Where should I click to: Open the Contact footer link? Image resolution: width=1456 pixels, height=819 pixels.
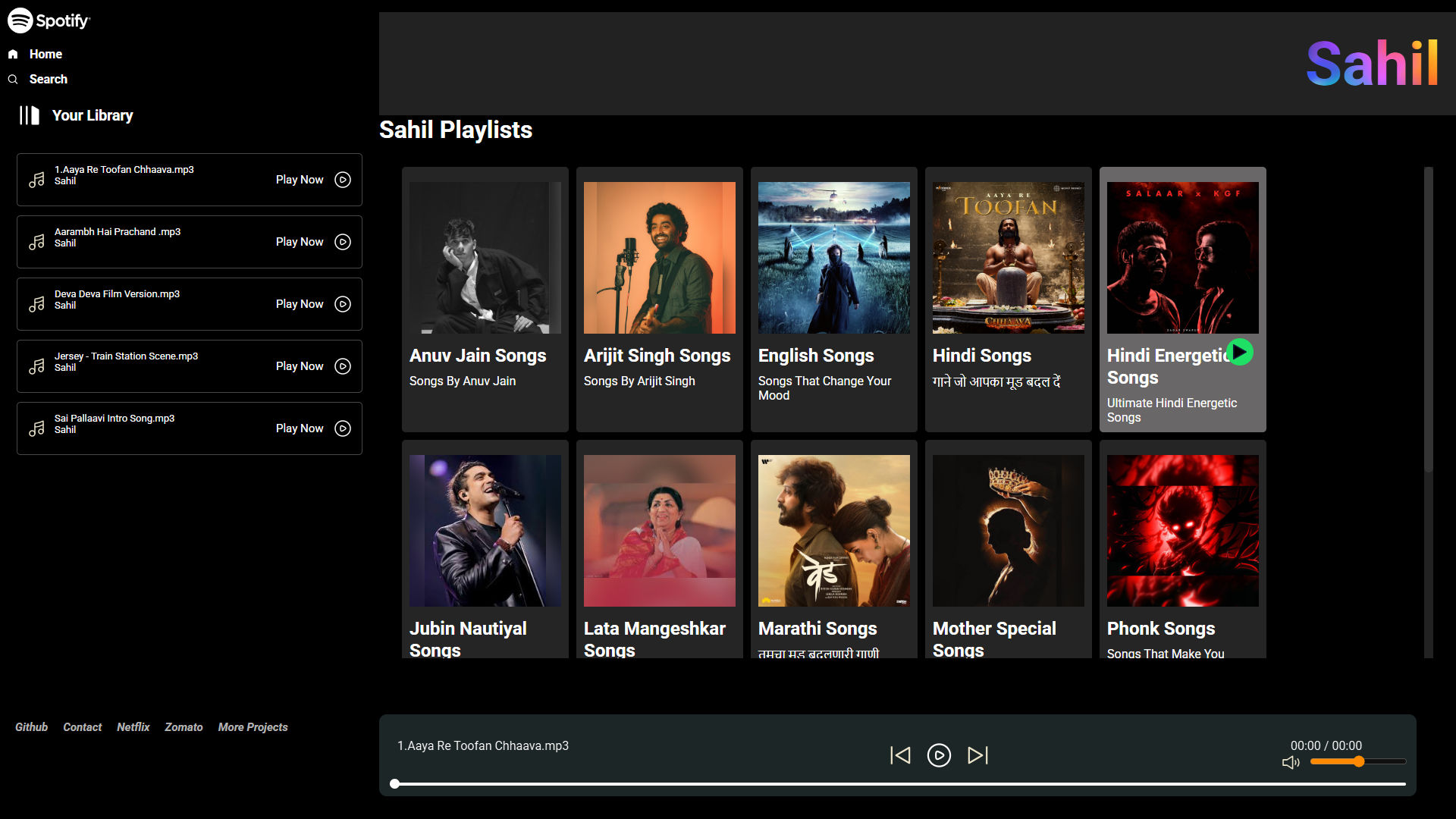[x=82, y=726]
